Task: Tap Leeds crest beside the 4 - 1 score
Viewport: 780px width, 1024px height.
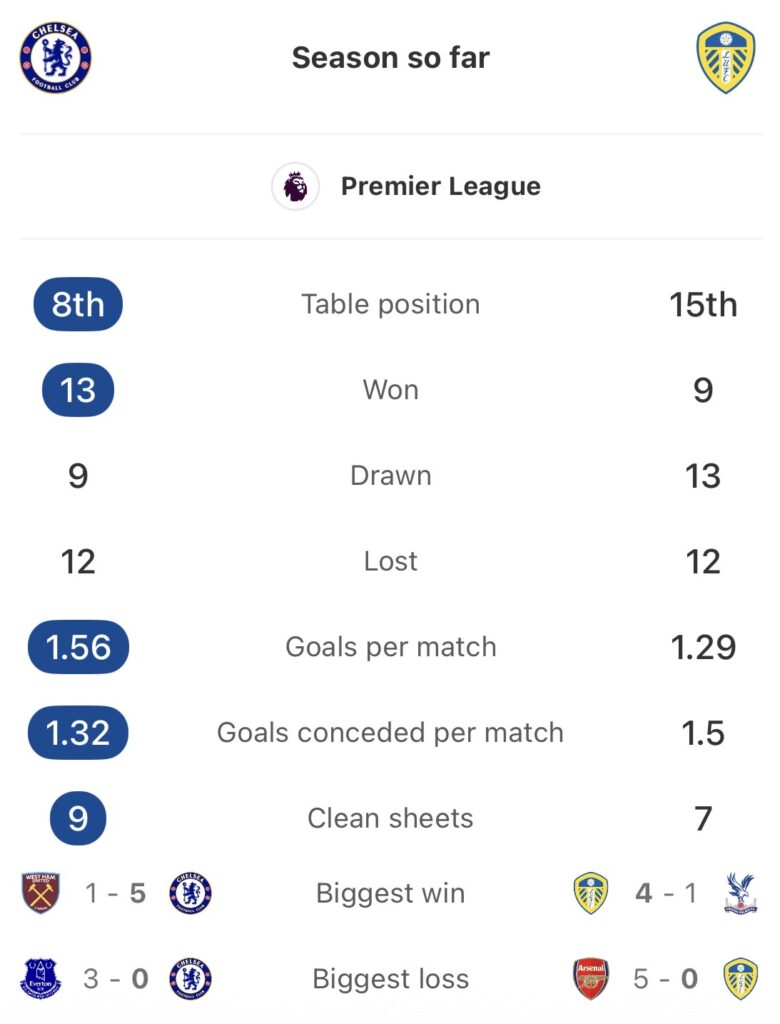Action: pyautogui.click(x=591, y=893)
